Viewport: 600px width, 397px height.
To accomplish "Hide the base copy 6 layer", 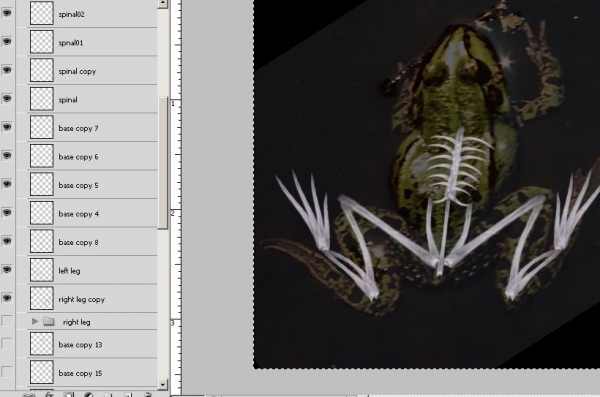I will click(x=7, y=155).
